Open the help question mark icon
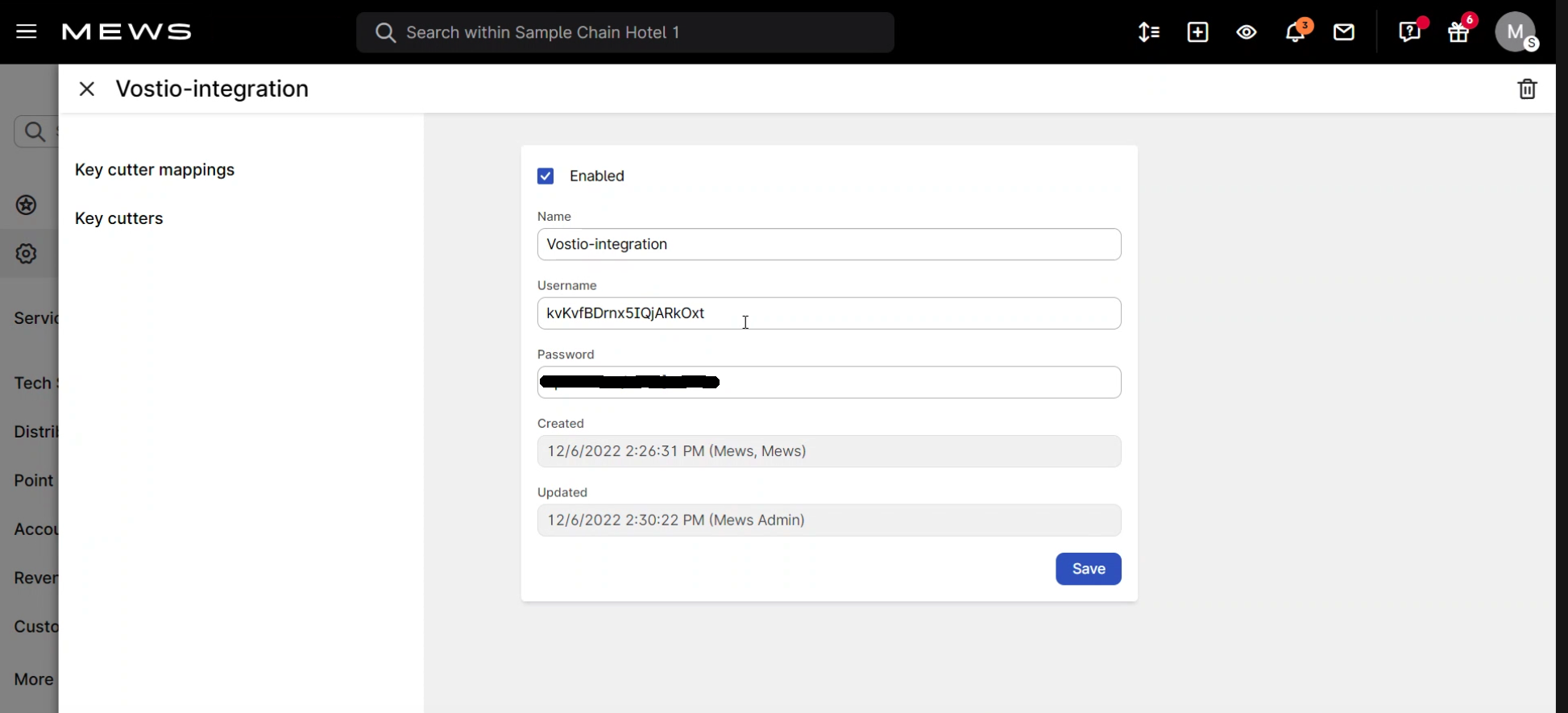The height and width of the screenshot is (713, 1568). click(1409, 32)
